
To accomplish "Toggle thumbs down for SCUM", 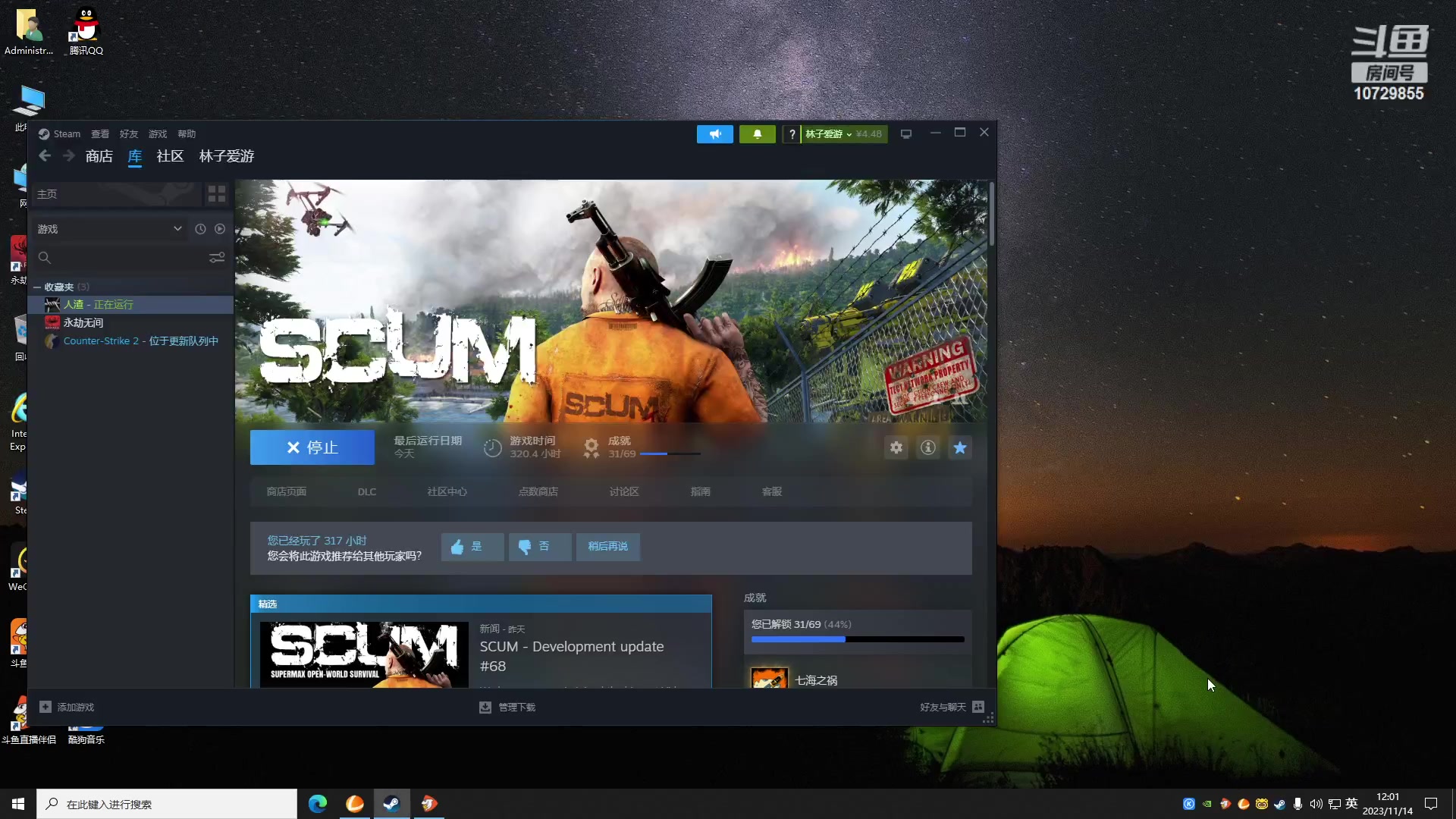I will click(x=534, y=547).
